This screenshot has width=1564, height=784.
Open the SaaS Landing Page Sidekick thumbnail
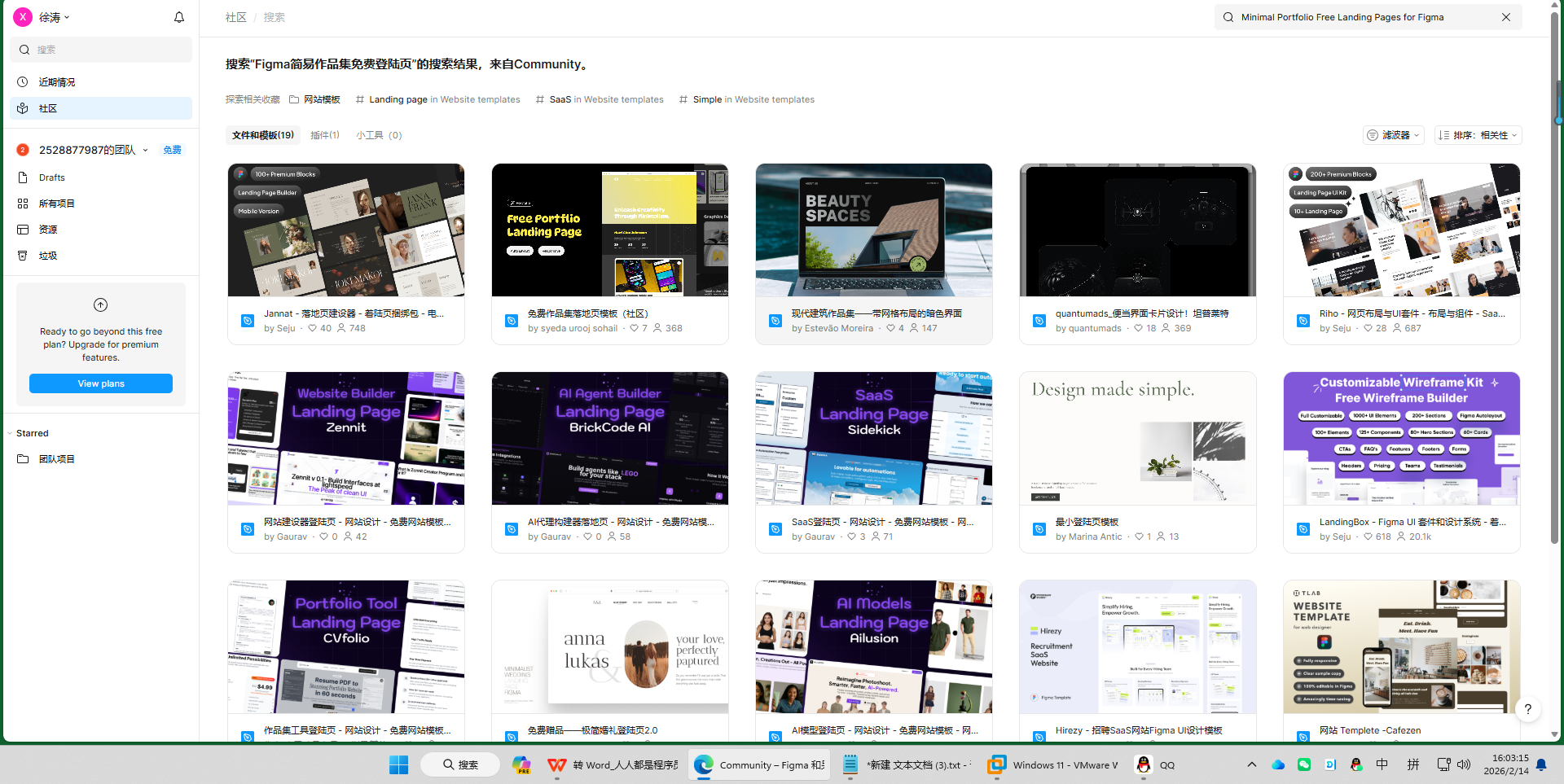(x=874, y=438)
